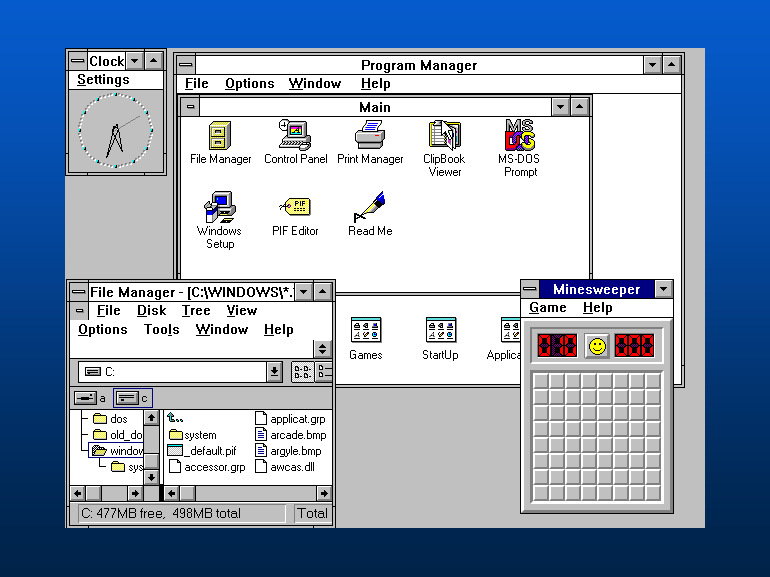Click the C: drive combo box field
770x577 pixels.
(x=180, y=372)
